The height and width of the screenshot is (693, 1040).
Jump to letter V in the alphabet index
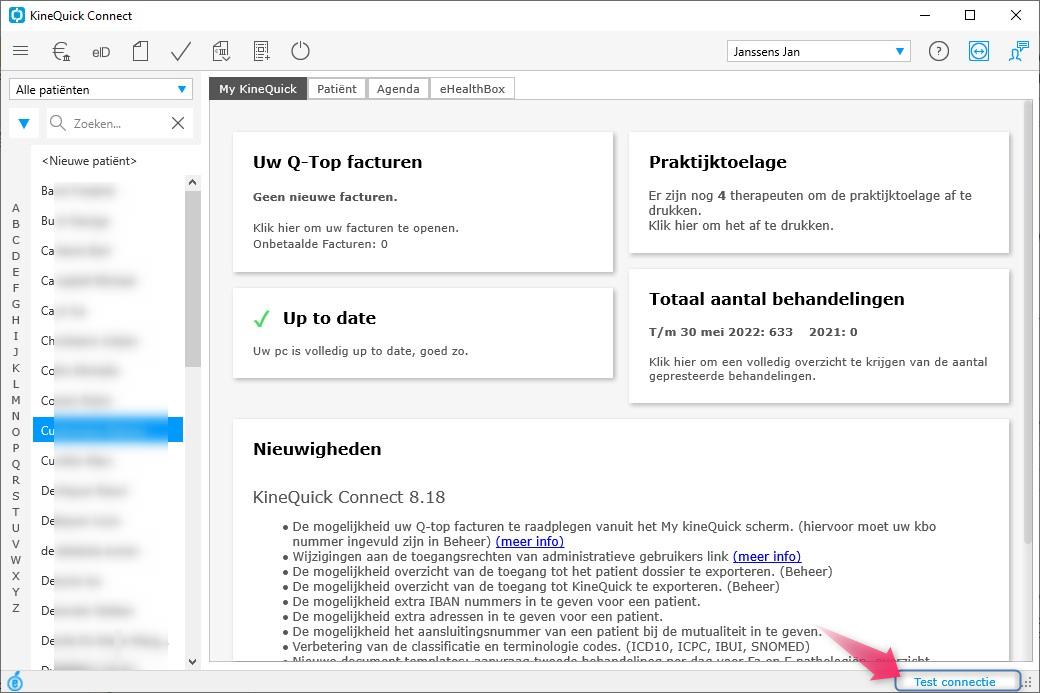coord(16,544)
